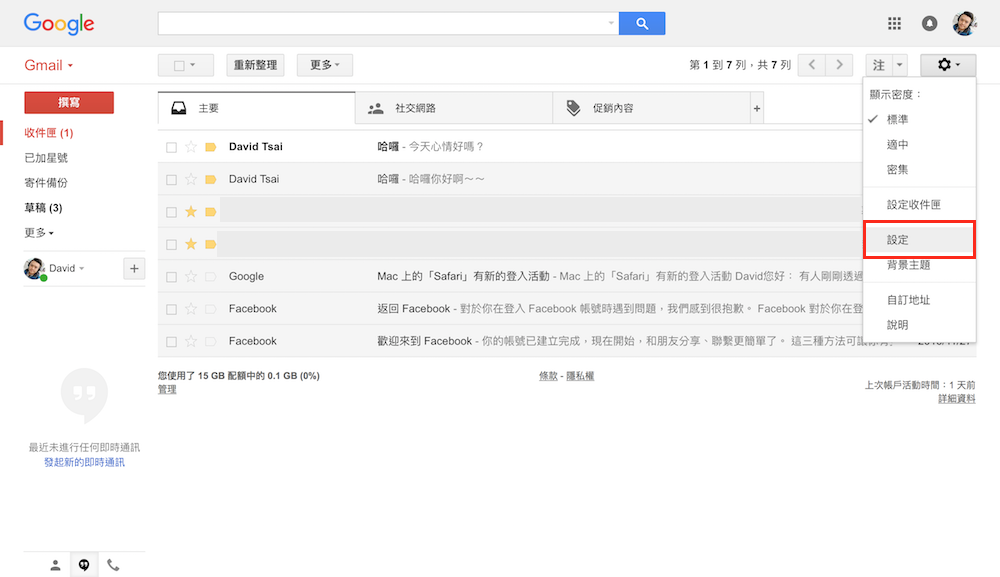This screenshot has height=577, width=1000.
Task: Choose 背景主題 in the settings menu
Action: pos(908,265)
